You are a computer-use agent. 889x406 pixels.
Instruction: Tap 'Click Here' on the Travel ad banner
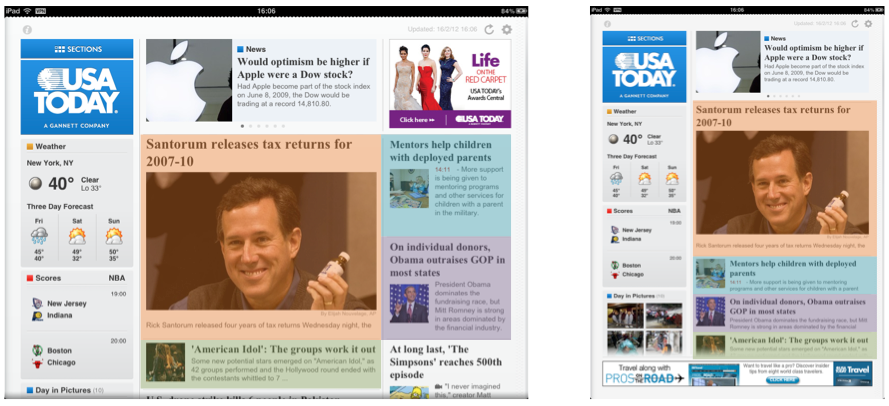pyautogui.click(x=784, y=380)
